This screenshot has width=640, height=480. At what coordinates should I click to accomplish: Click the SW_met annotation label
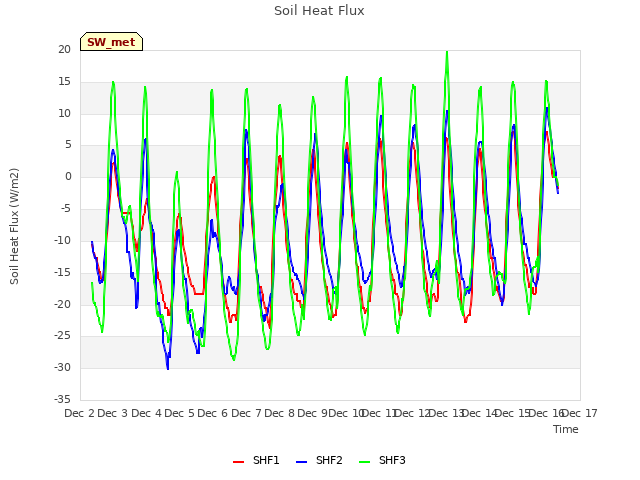pos(111,42)
